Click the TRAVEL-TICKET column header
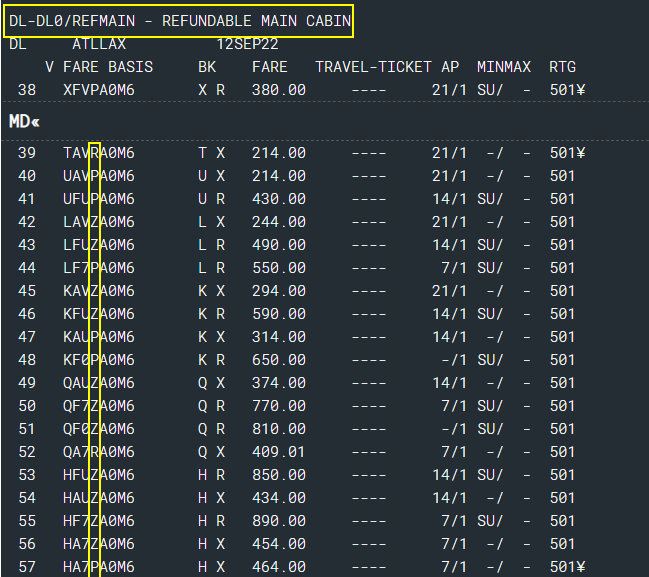649x577 pixels. click(x=374, y=67)
